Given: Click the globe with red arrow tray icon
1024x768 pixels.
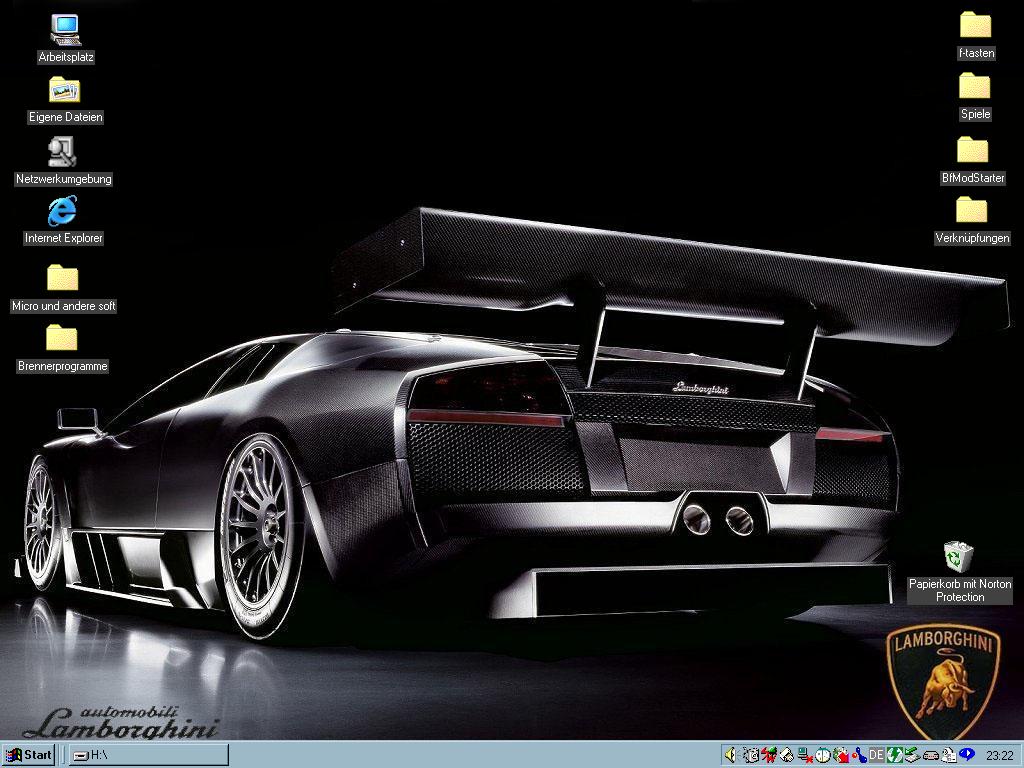Looking at the screenshot, I should [x=841, y=755].
